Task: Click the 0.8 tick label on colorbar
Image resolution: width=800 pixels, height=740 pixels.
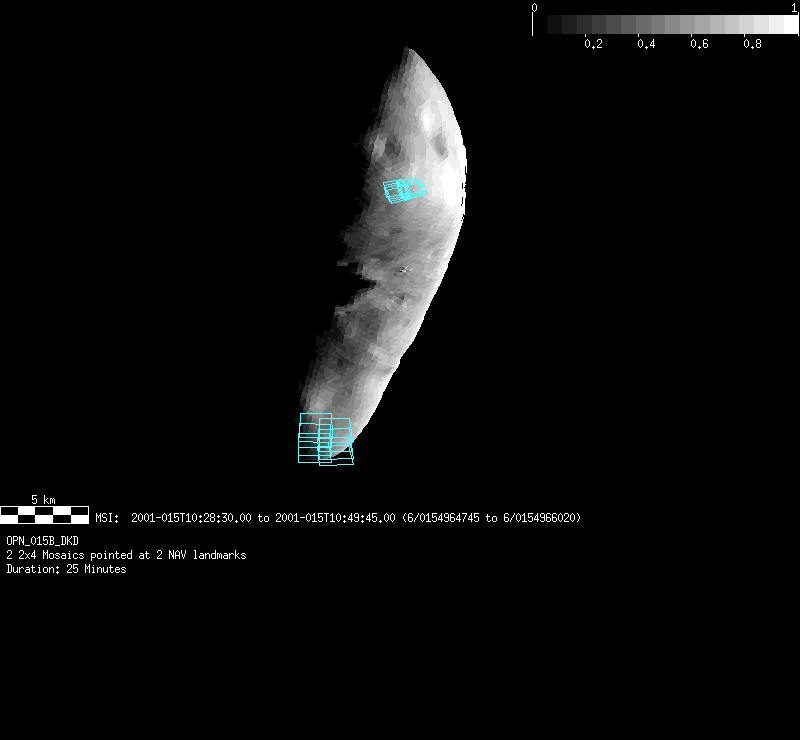Action: click(x=752, y=45)
